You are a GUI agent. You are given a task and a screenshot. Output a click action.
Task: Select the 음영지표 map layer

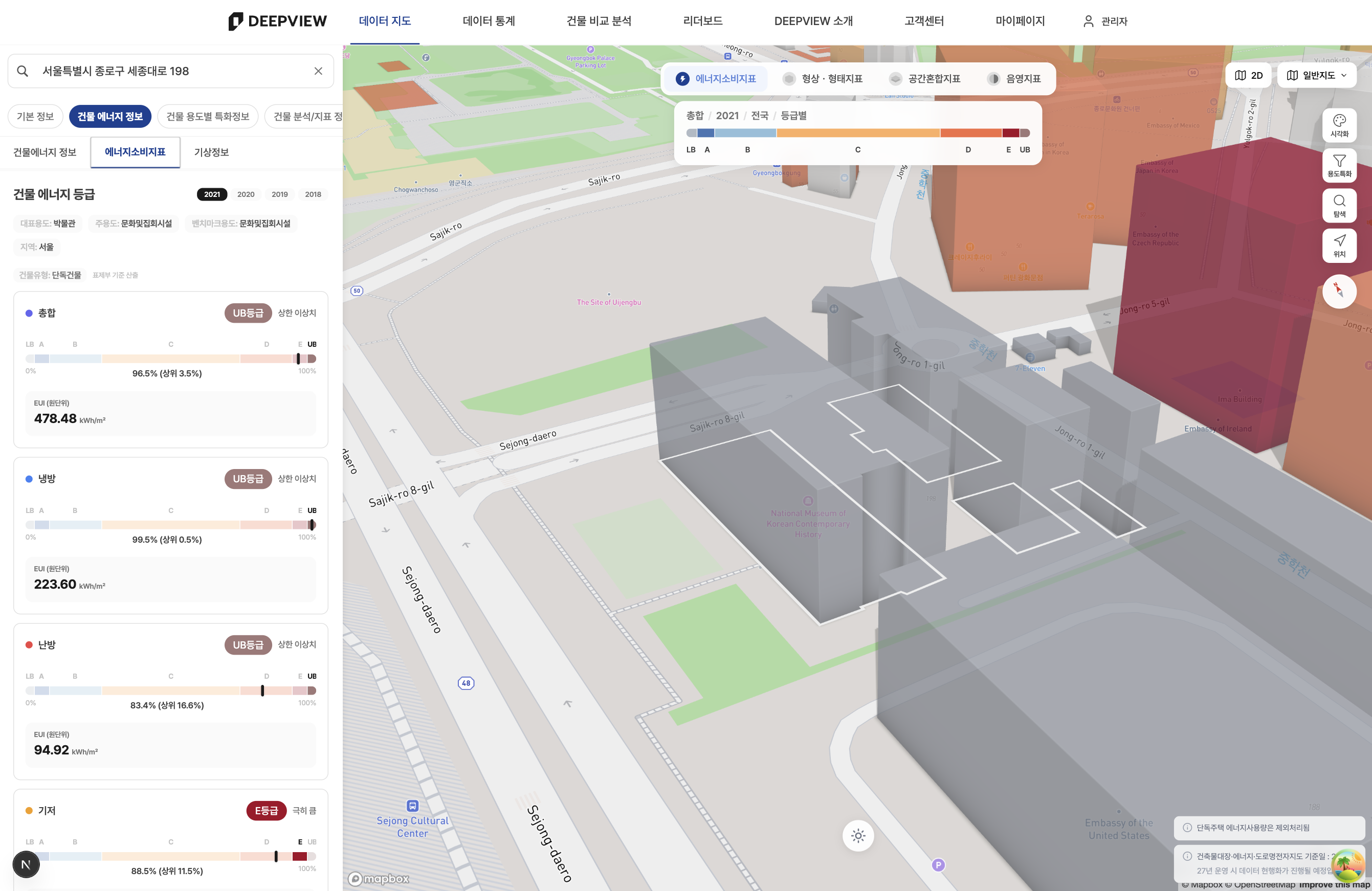[x=1013, y=79]
